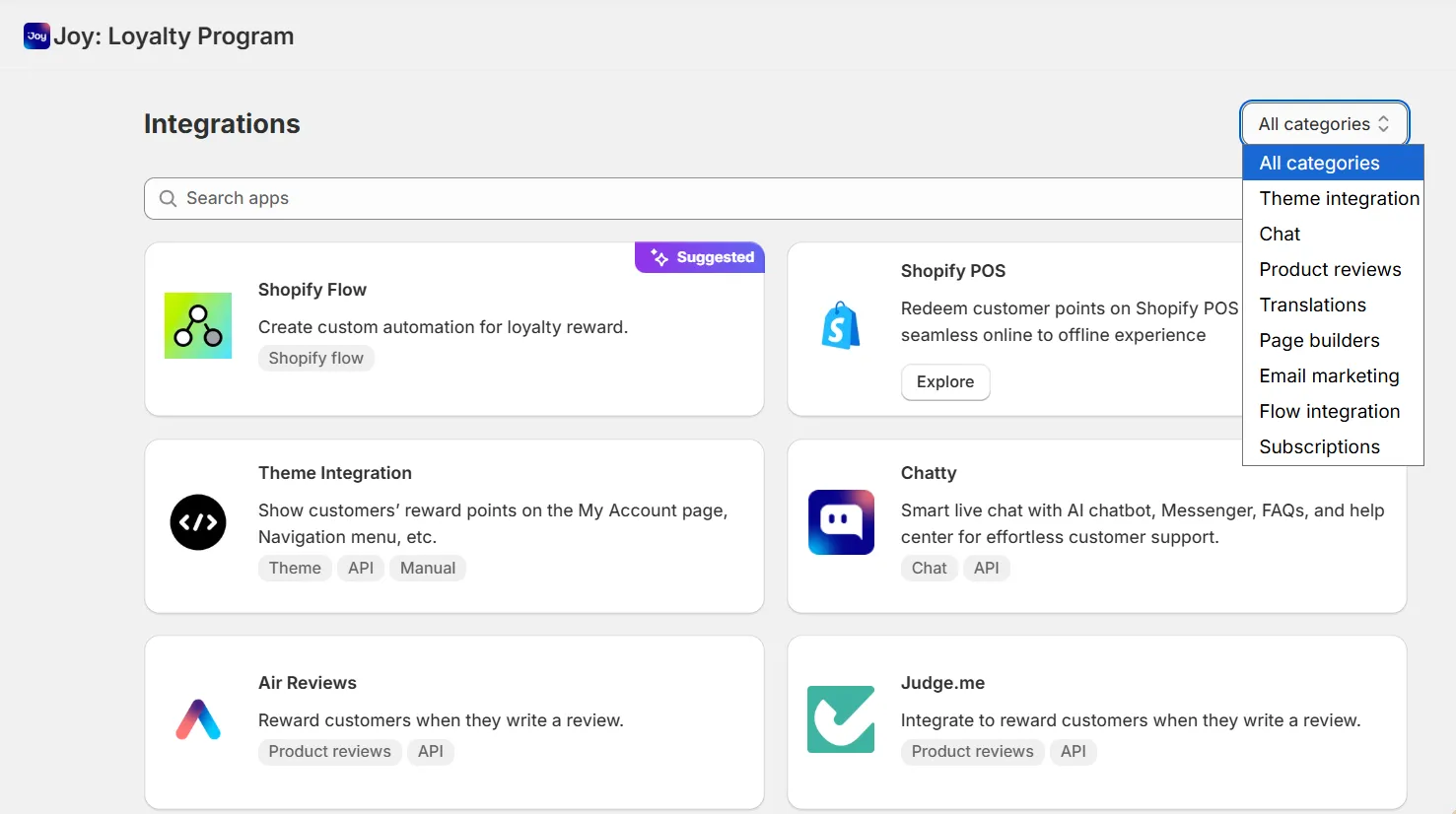Click the search magnifier icon
This screenshot has height=814, width=1456.
tap(168, 198)
